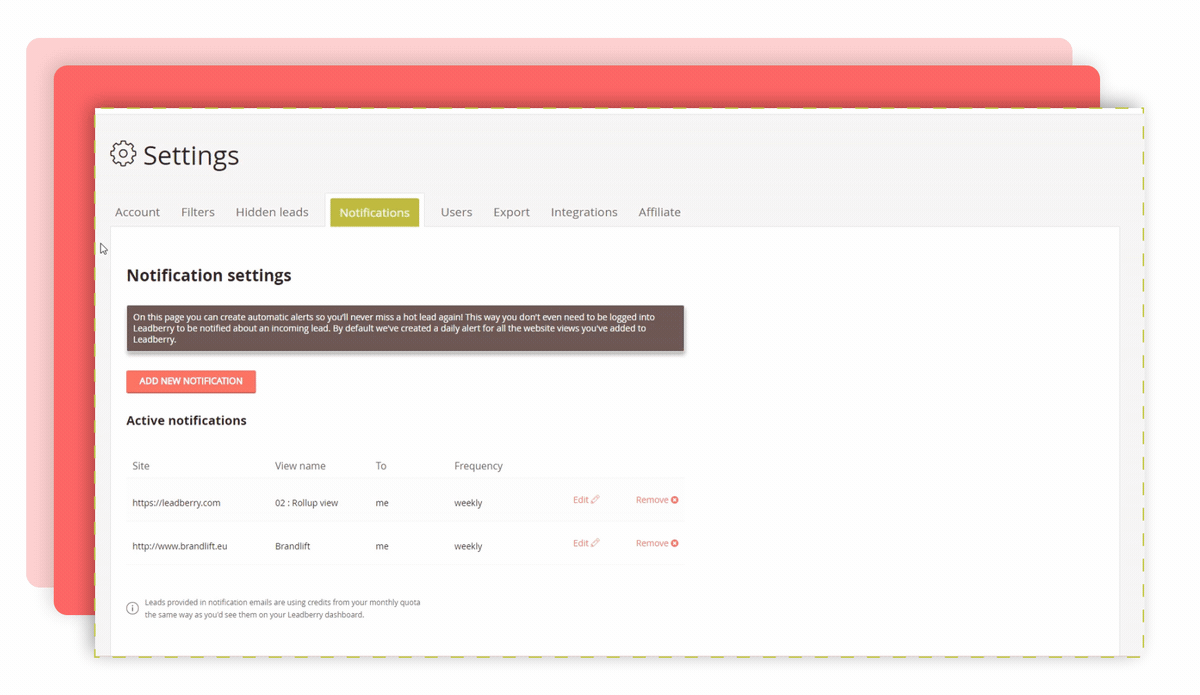Click the "02 : Rollup view" view name
Viewport: 1200px width, 695px height.
pyautogui.click(x=306, y=503)
